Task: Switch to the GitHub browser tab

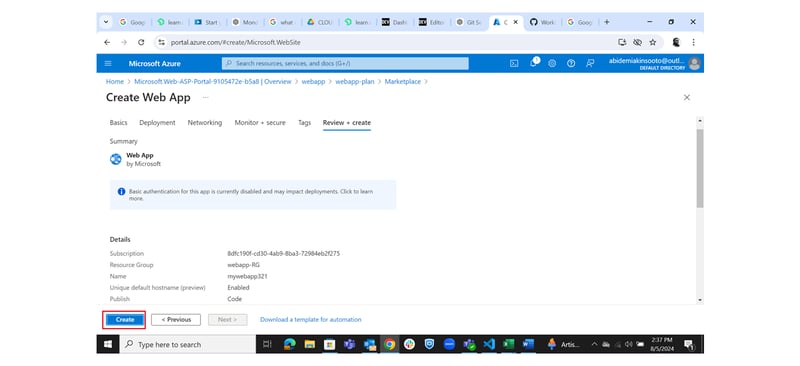Action: (543, 22)
